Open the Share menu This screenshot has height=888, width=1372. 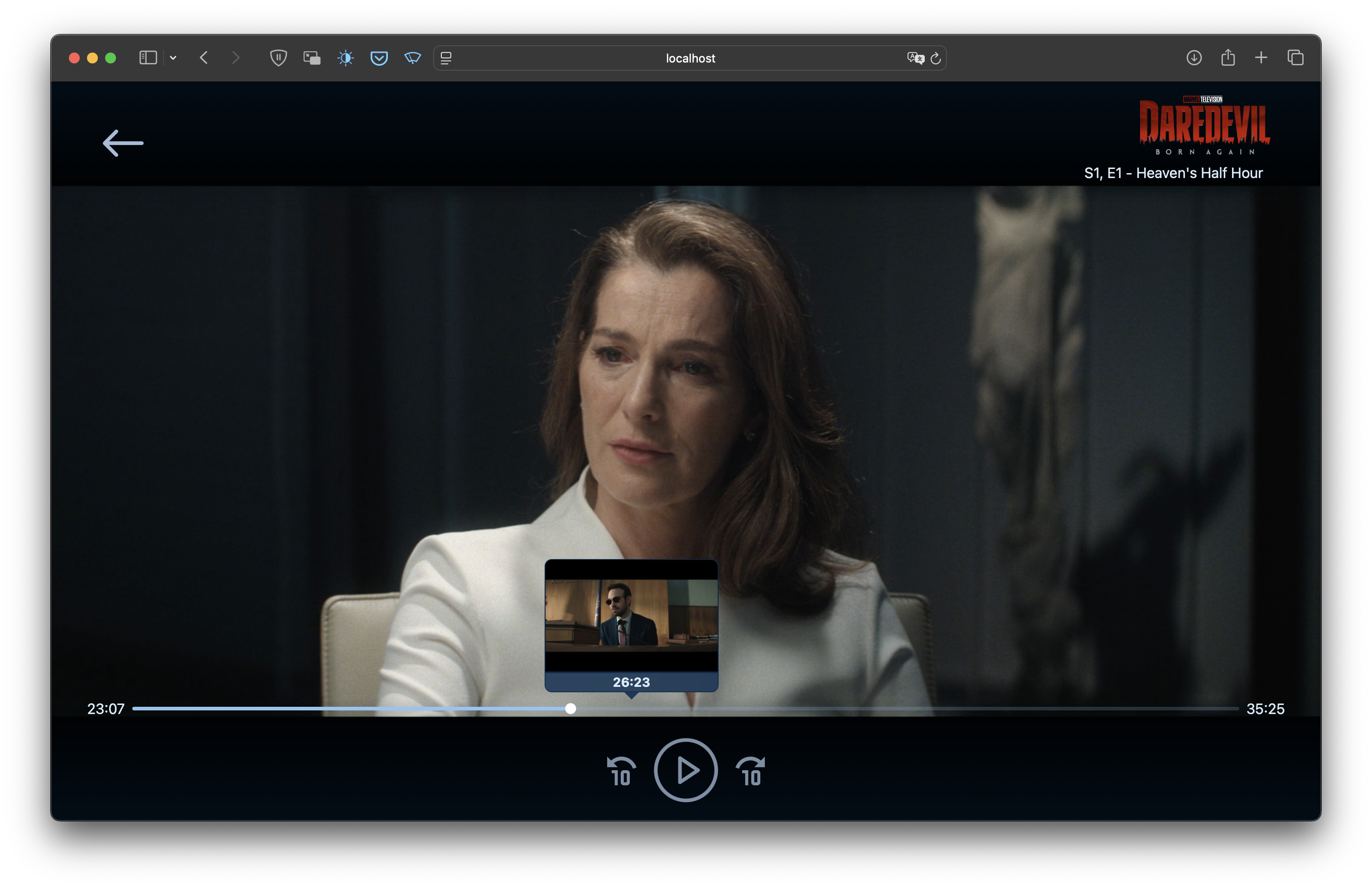pyautogui.click(x=1228, y=57)
